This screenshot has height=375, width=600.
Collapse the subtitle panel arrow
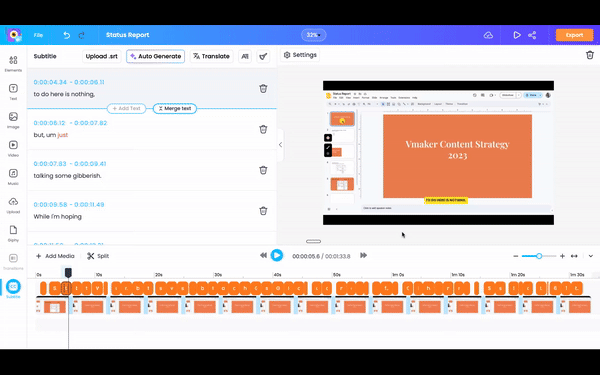pos(280,145)
